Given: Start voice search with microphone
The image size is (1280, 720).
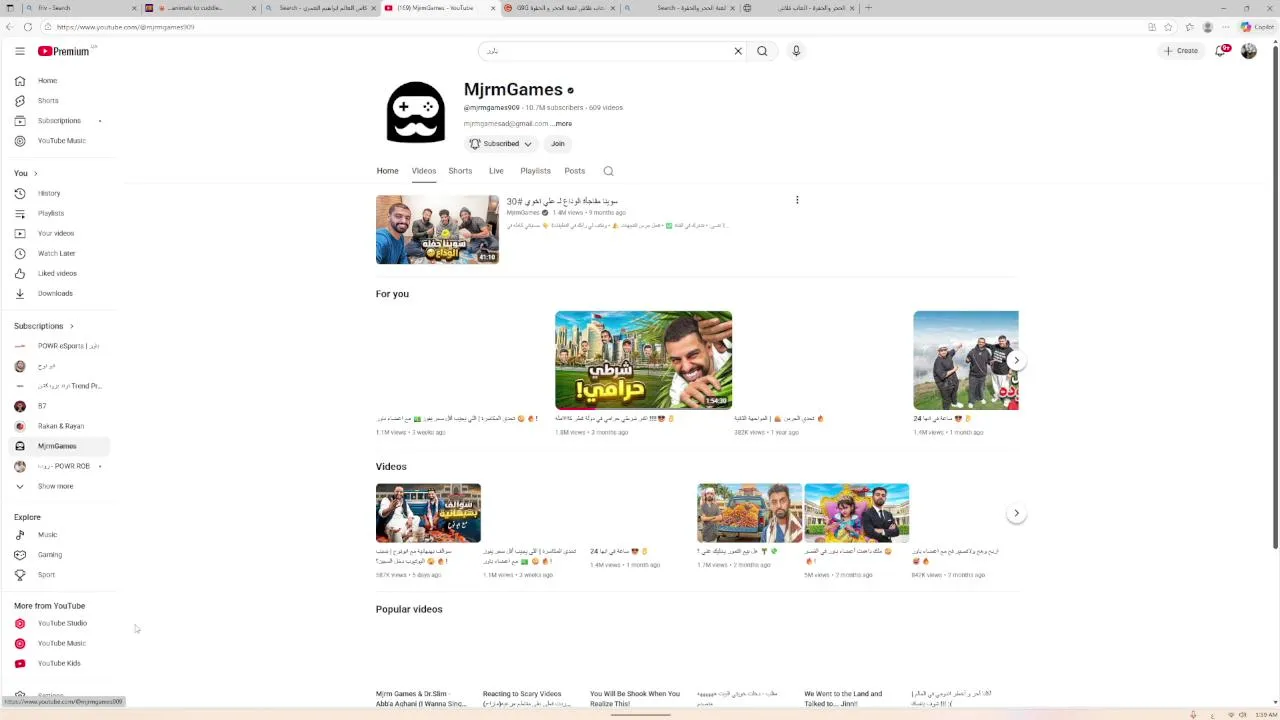Looking at the screenshot, I should coord(796,51).
